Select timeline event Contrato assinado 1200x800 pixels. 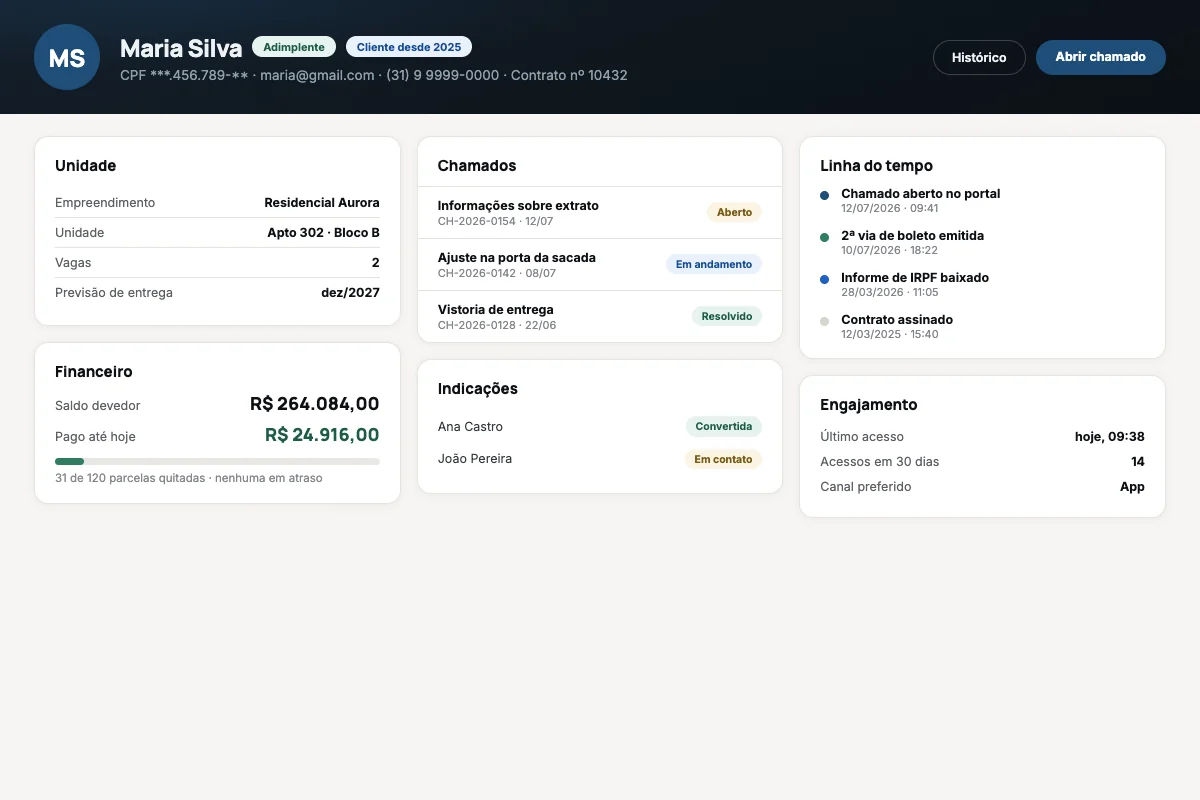(x=897, y=320)
